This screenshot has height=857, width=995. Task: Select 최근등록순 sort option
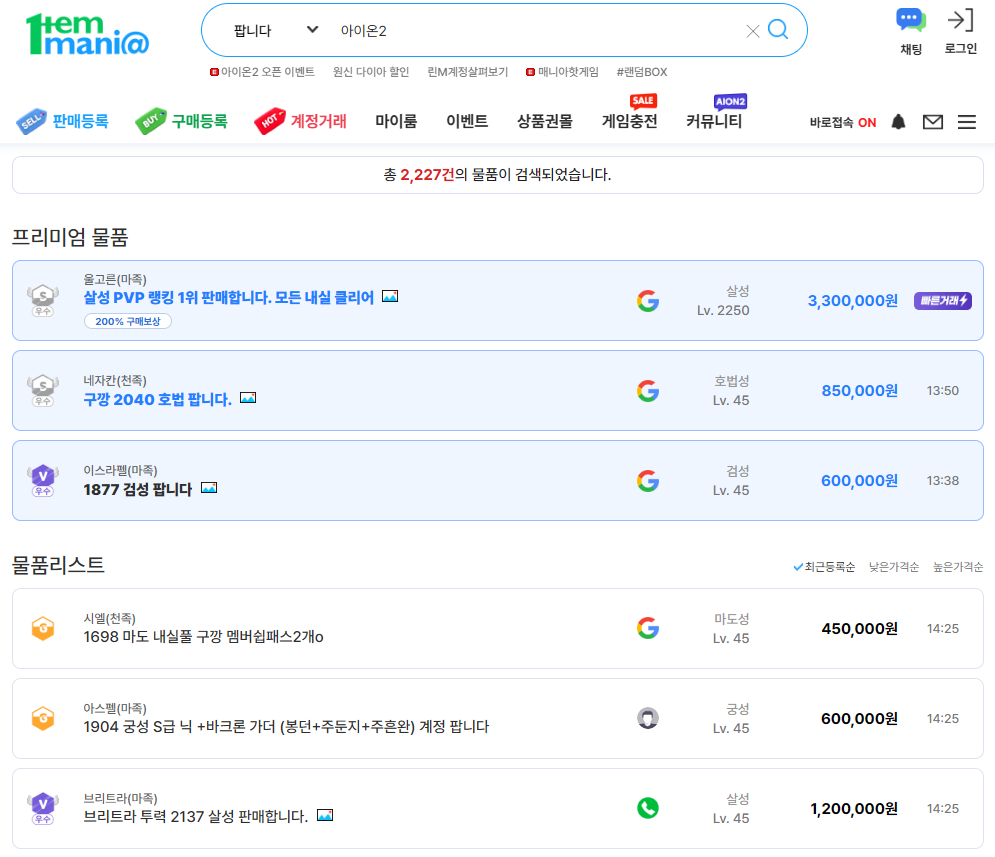click(x=824, y=566)
